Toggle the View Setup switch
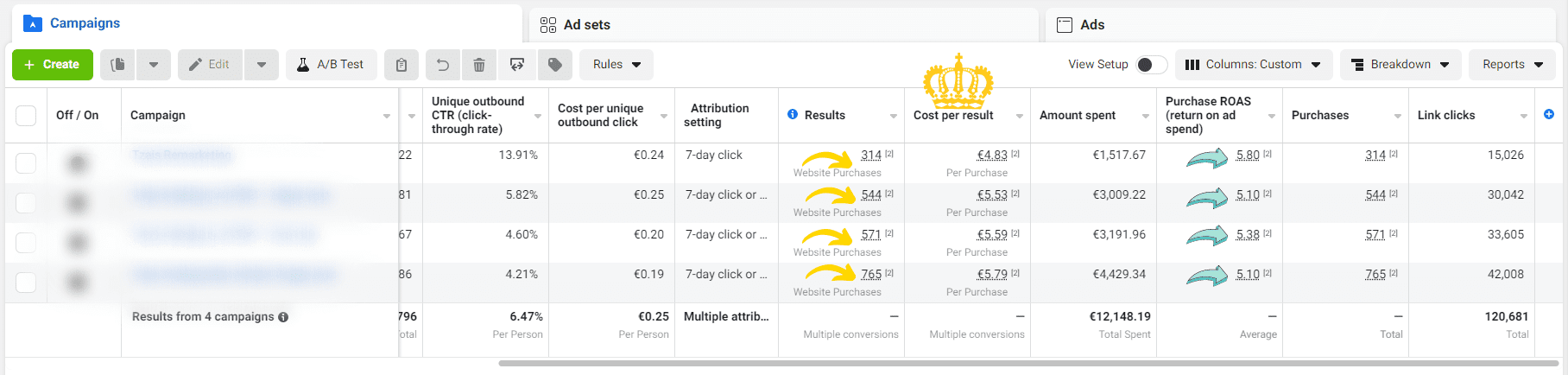The width and height of the screenshot is (1568, 375). pos(1151,65)
